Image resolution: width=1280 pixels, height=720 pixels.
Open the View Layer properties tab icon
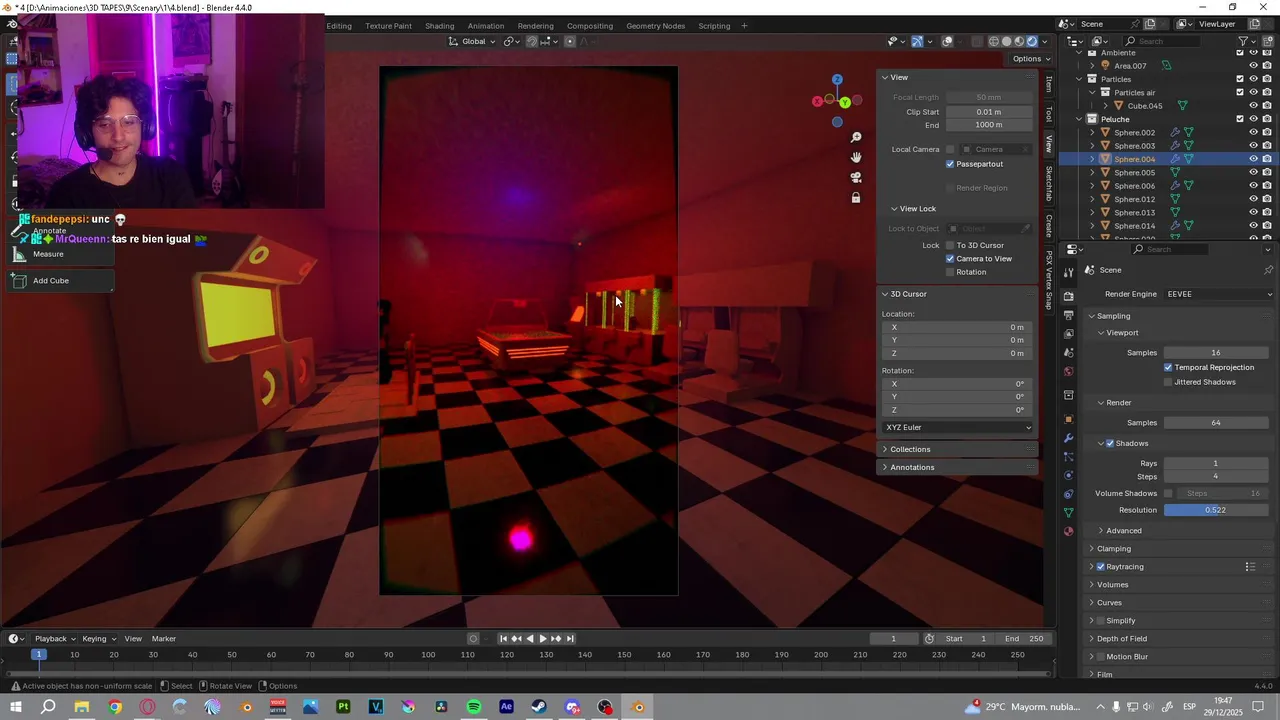pyautogui.click(x=1068, y=333)
